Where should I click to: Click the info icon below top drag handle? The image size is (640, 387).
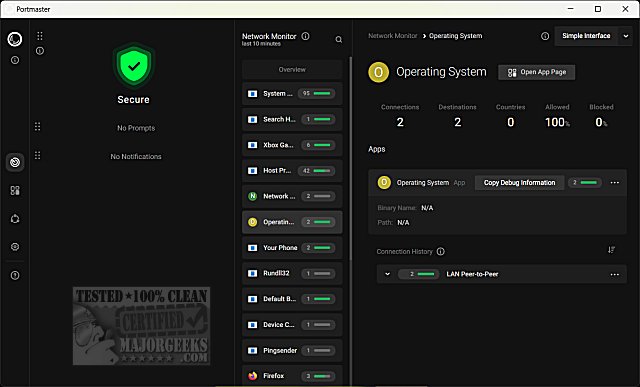tap(40, 51)
